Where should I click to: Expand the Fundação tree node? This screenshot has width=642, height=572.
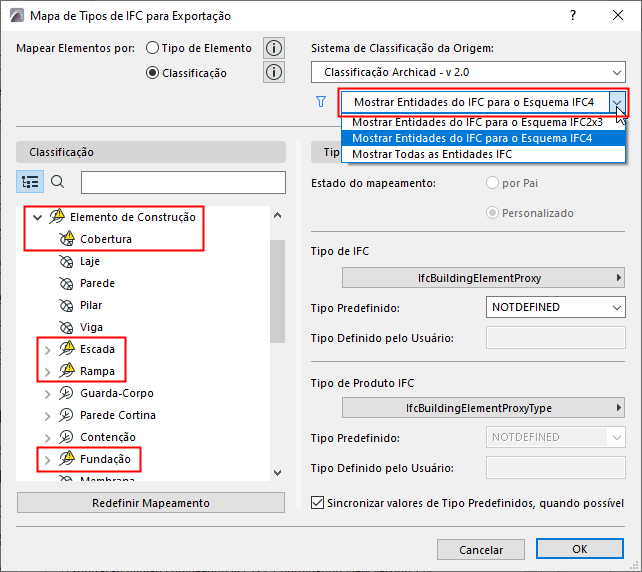[47, 460]
